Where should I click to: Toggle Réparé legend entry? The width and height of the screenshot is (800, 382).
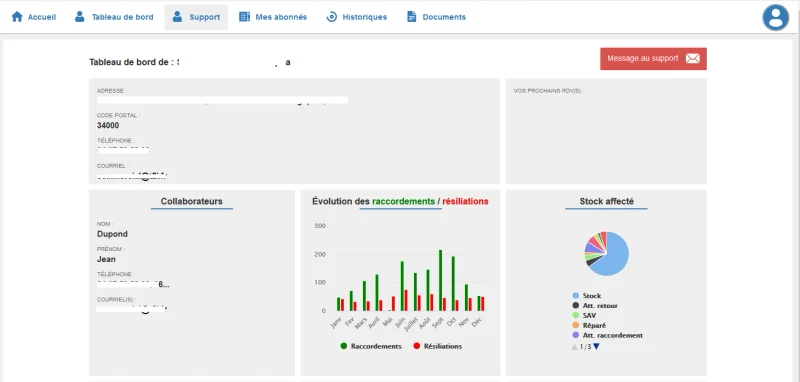point(589,325)
